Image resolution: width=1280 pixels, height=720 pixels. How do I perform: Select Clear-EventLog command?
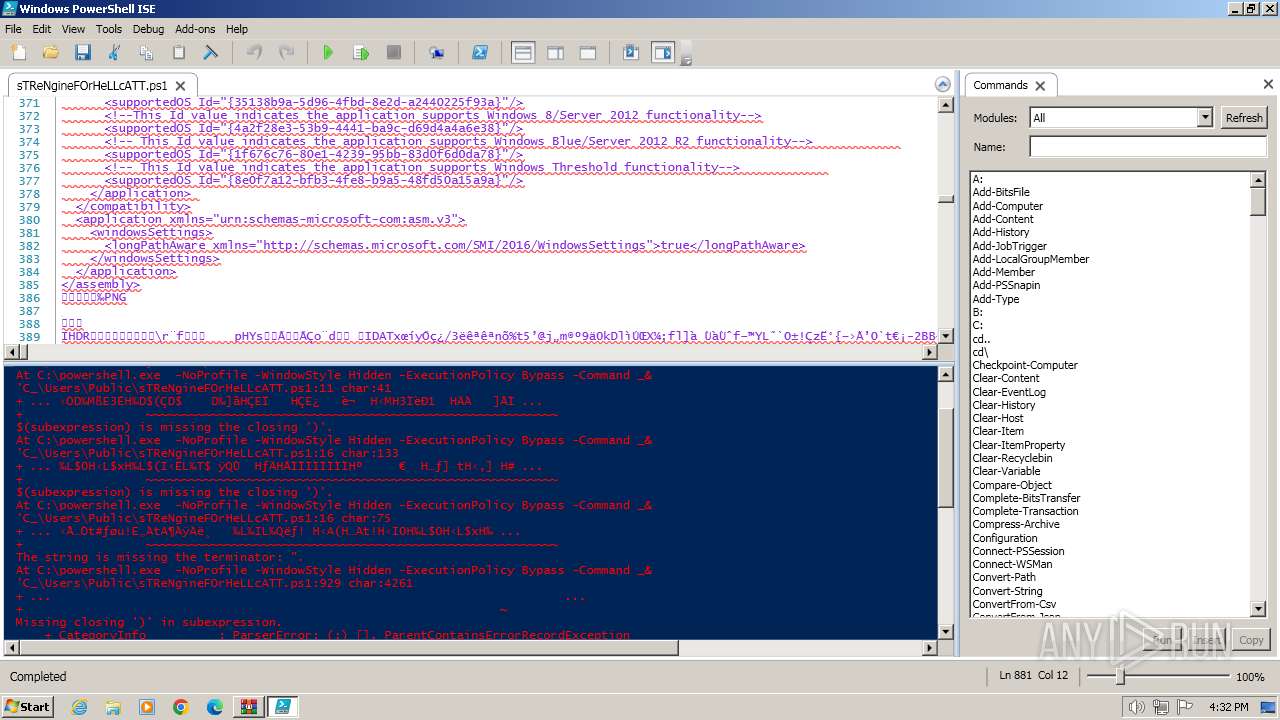tap(1009, 392)
